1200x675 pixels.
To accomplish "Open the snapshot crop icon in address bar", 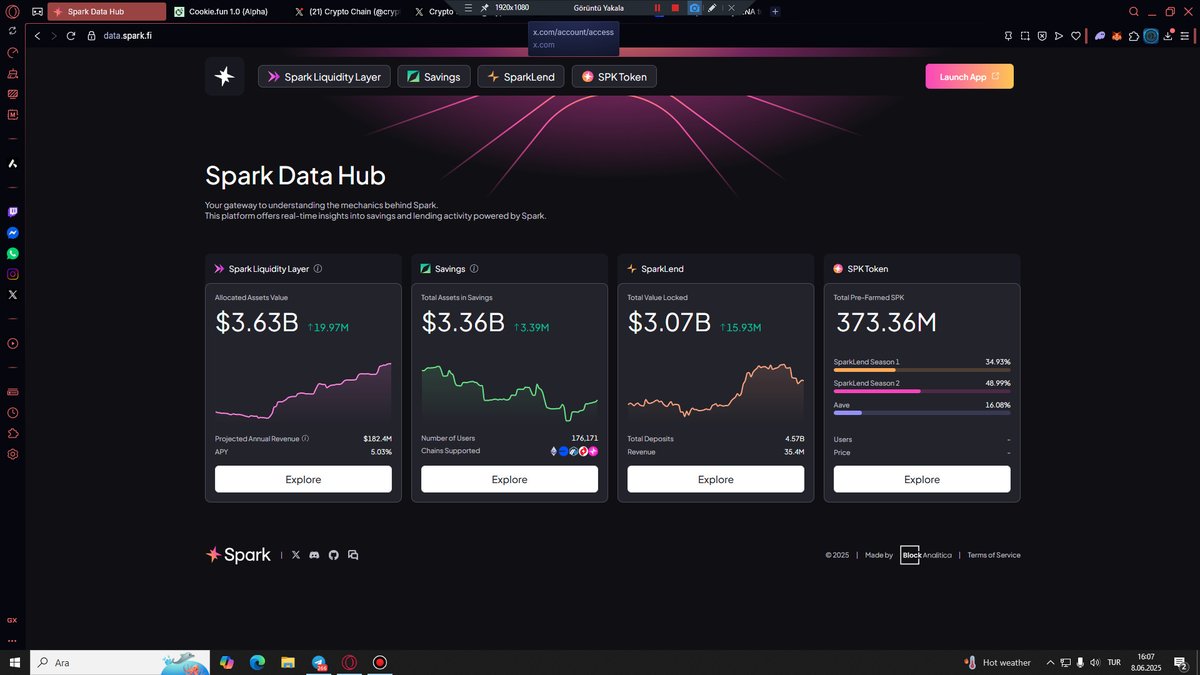I will click(x=1025, y=35).
